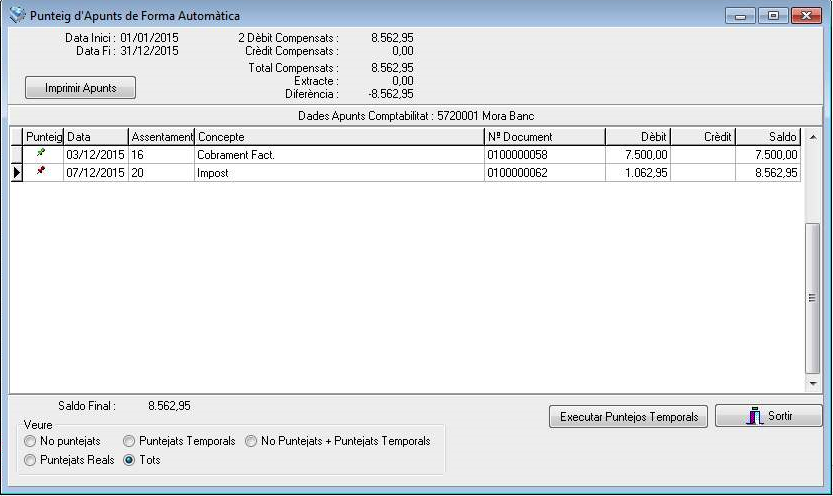This screenshot has height=496, width=833.
Task: Click the Sortir exit button
Action: tap(769, 416)
